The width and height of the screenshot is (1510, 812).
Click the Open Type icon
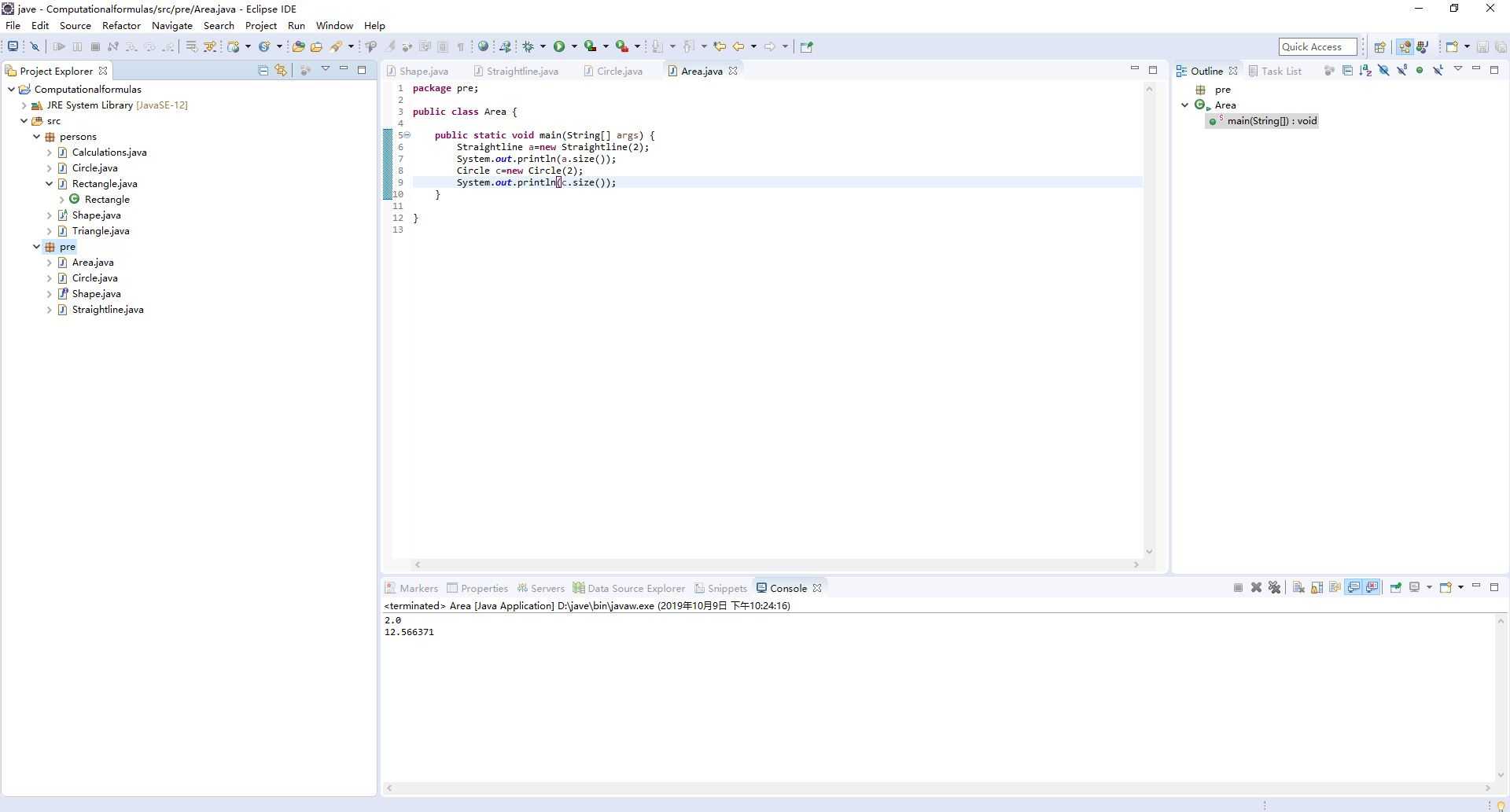coord(298,46)
